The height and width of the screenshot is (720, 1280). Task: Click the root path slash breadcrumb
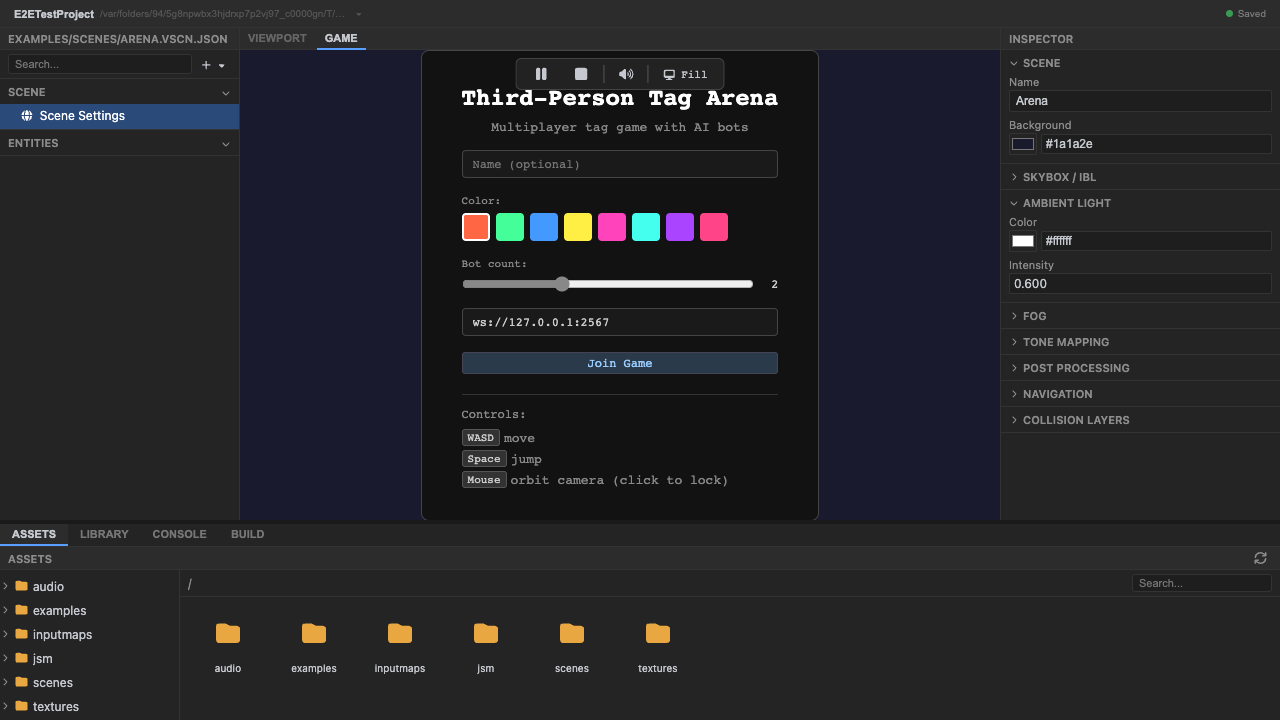tap(190, 584)
